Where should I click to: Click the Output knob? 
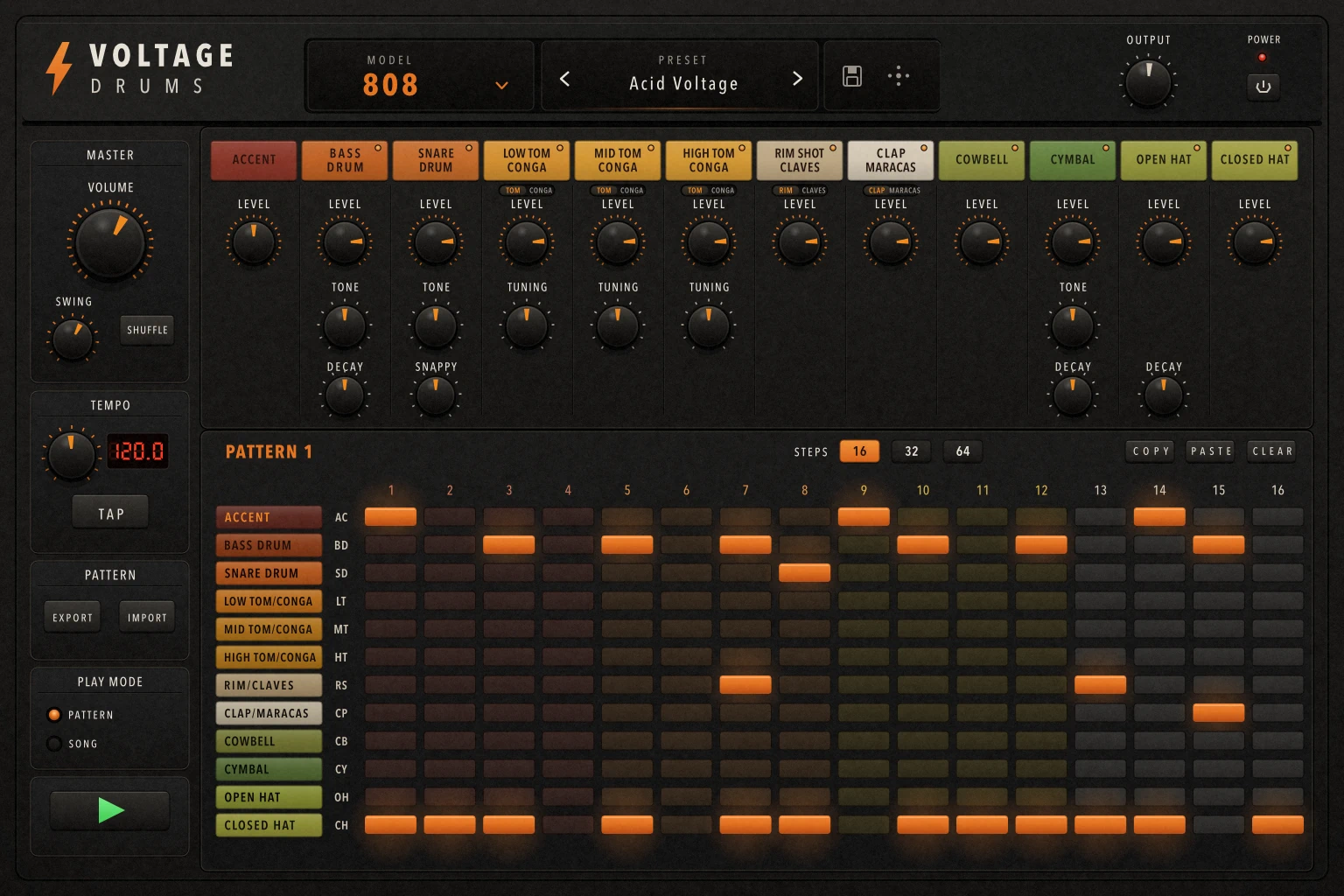1148,82
